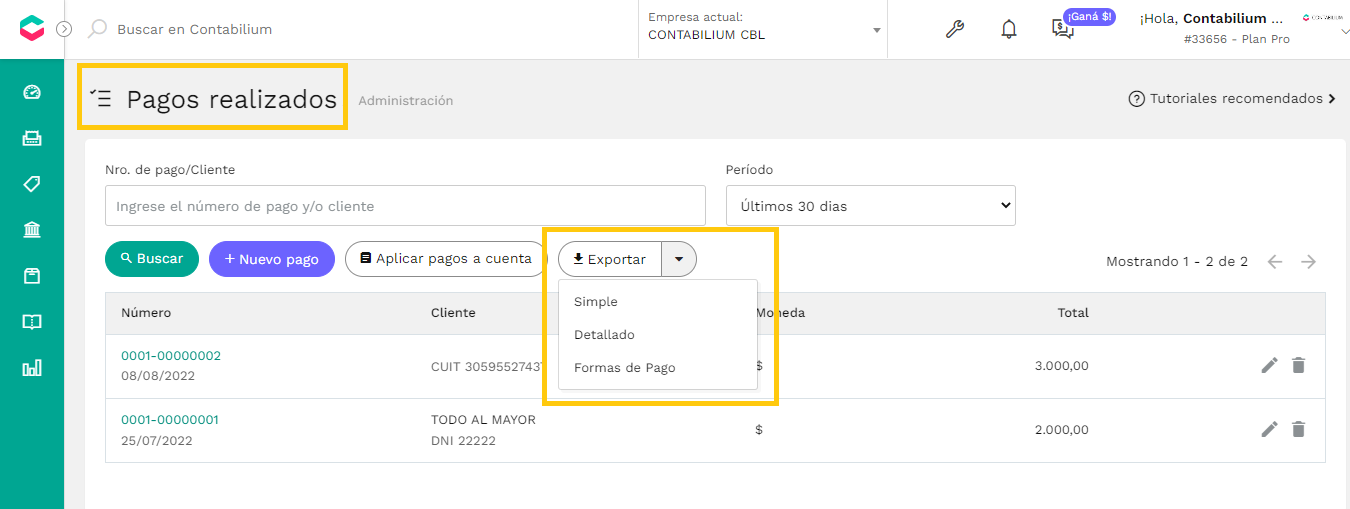
Task: Focus the Nro. de pago/Cliente input field
Action: [x=405, y=206]
